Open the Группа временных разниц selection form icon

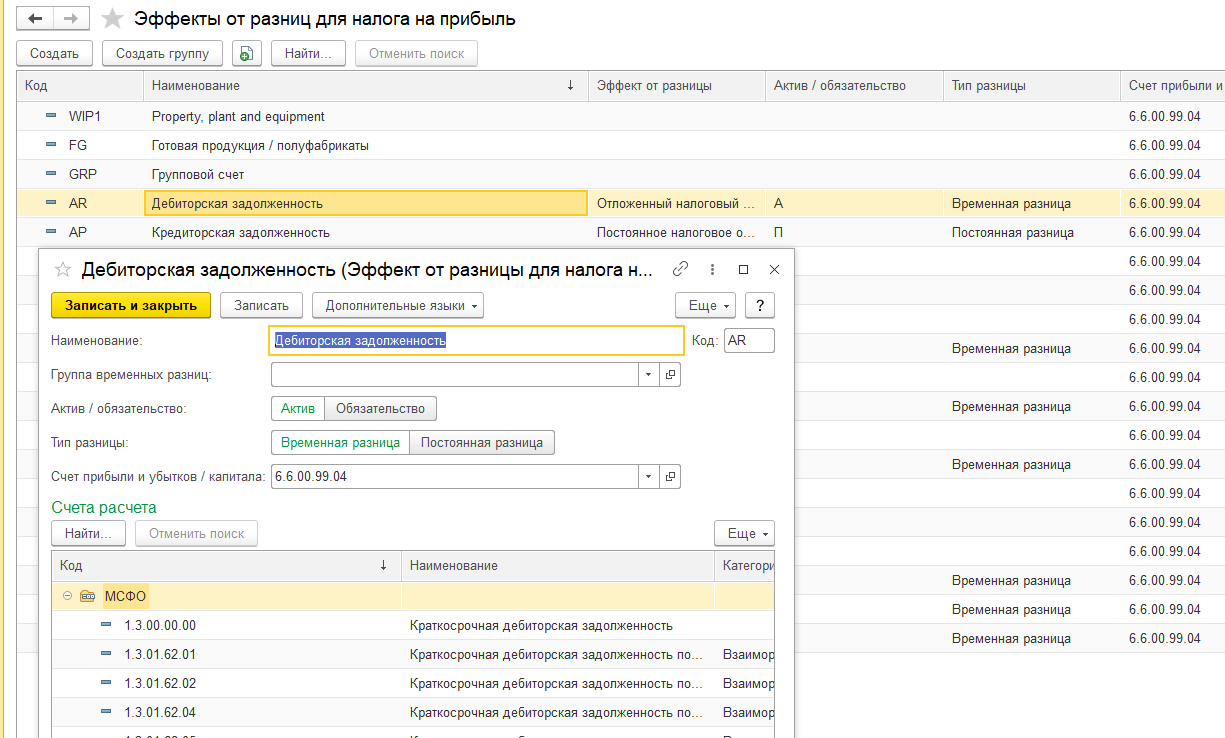[x=670, y=374]
